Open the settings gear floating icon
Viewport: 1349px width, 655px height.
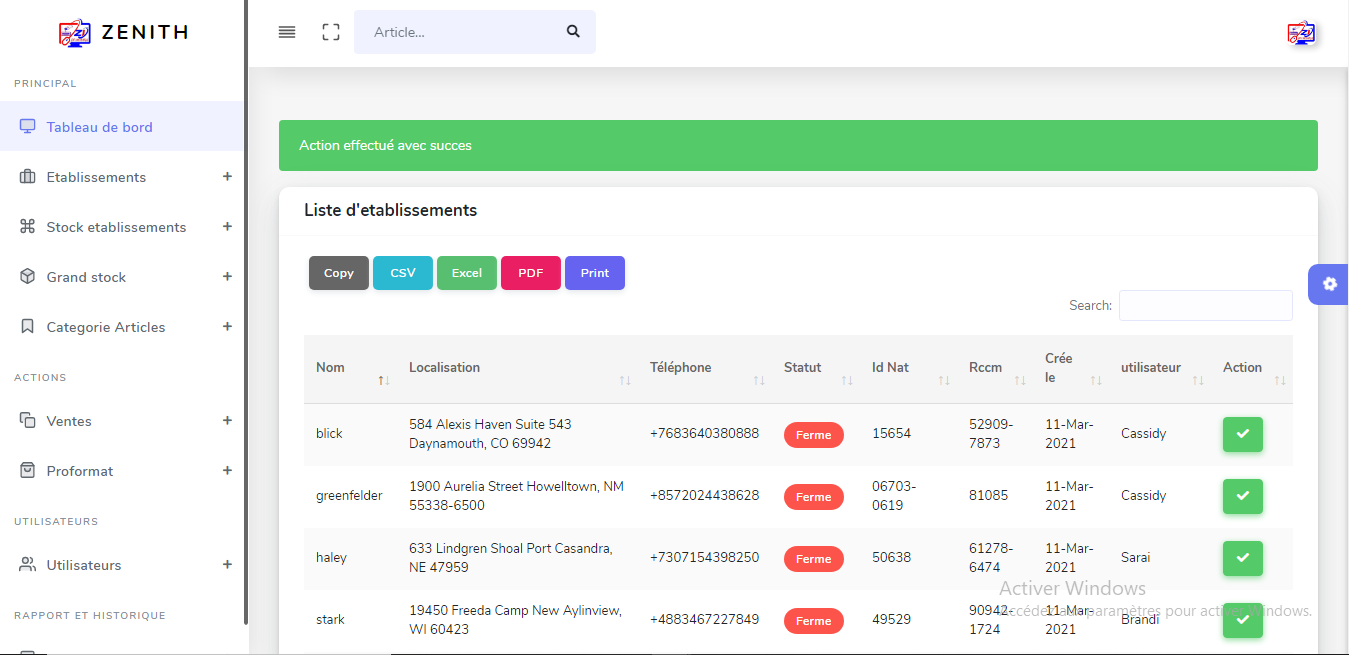(1329, 284)
